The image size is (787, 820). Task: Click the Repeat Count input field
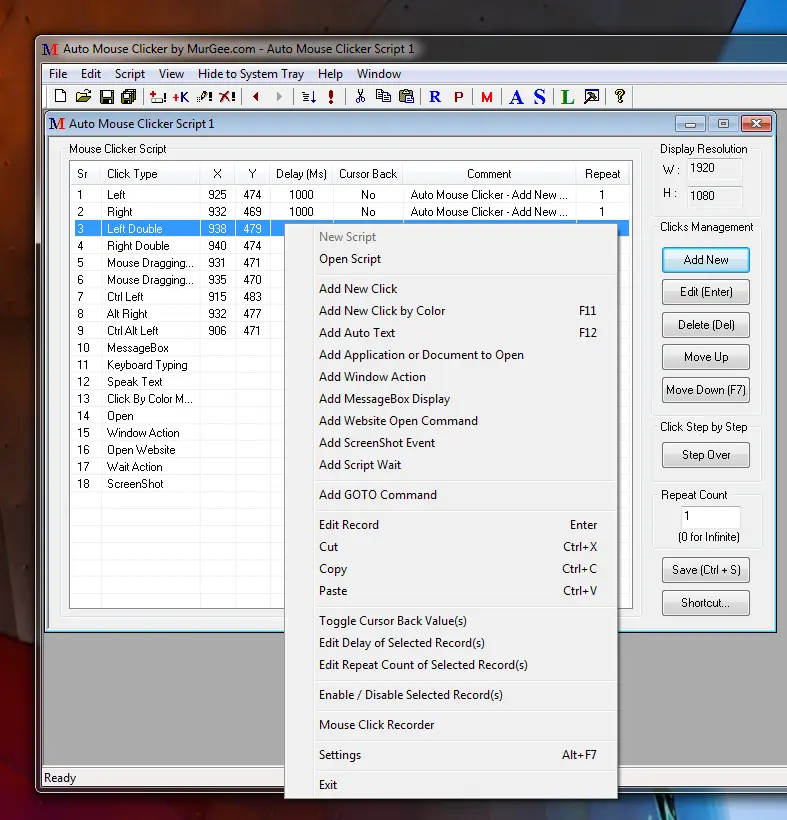coord(710,517)
